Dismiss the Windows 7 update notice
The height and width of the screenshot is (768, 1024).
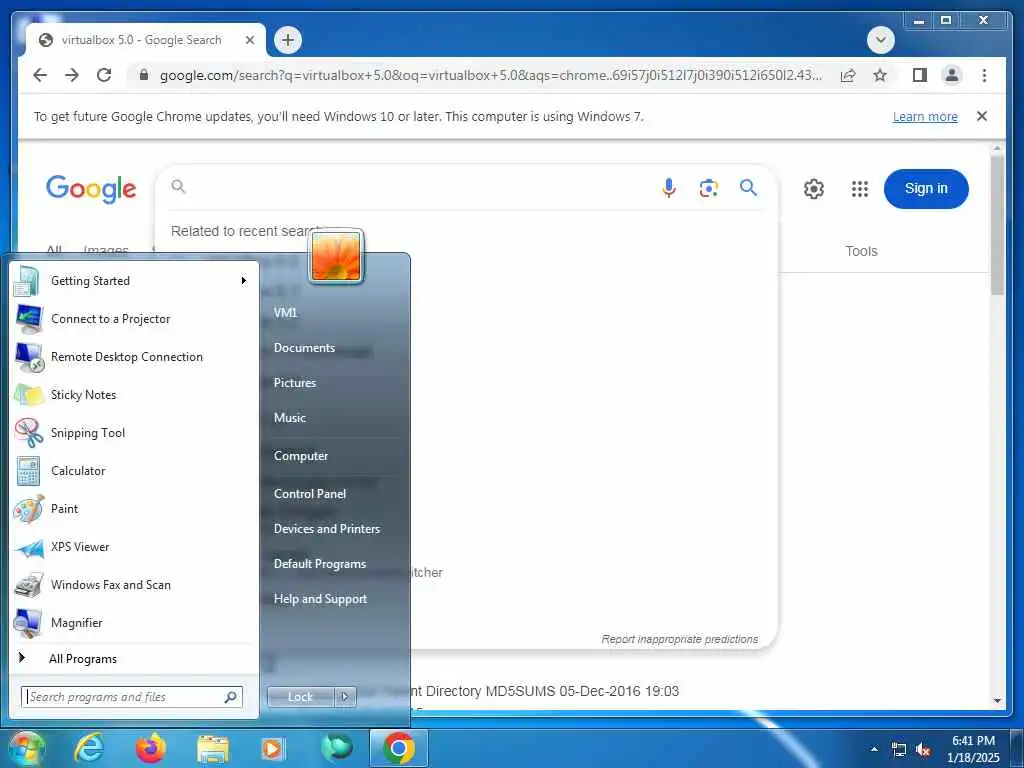click(982, 116)
